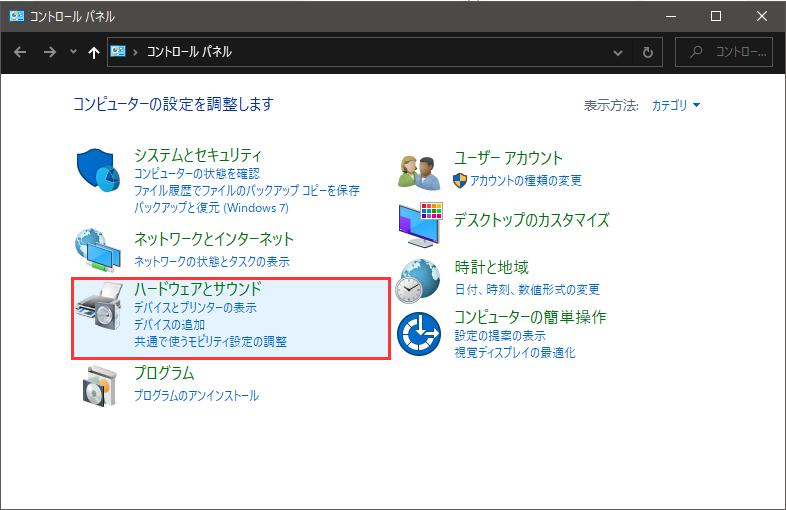
Task: Click the 時計と地域 clock globe icon
Action: click(x=418, y=281)
